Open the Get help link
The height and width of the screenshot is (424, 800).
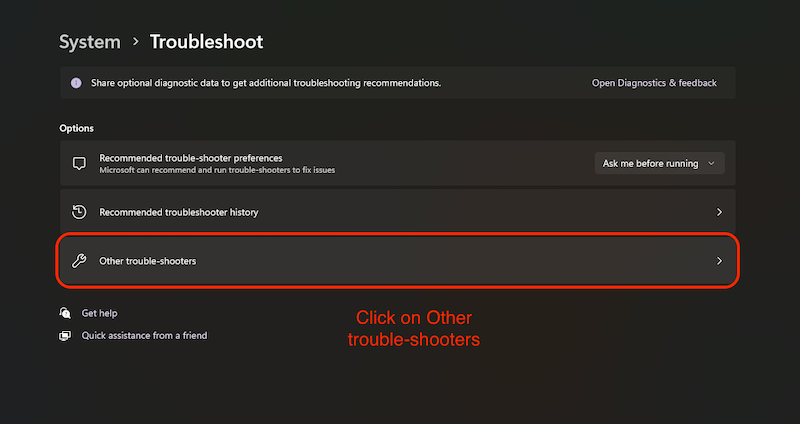(99, 313)
